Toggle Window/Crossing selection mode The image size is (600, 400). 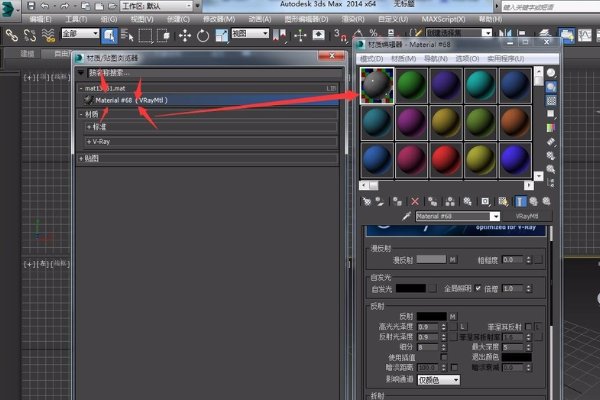(x=163, y=36)
